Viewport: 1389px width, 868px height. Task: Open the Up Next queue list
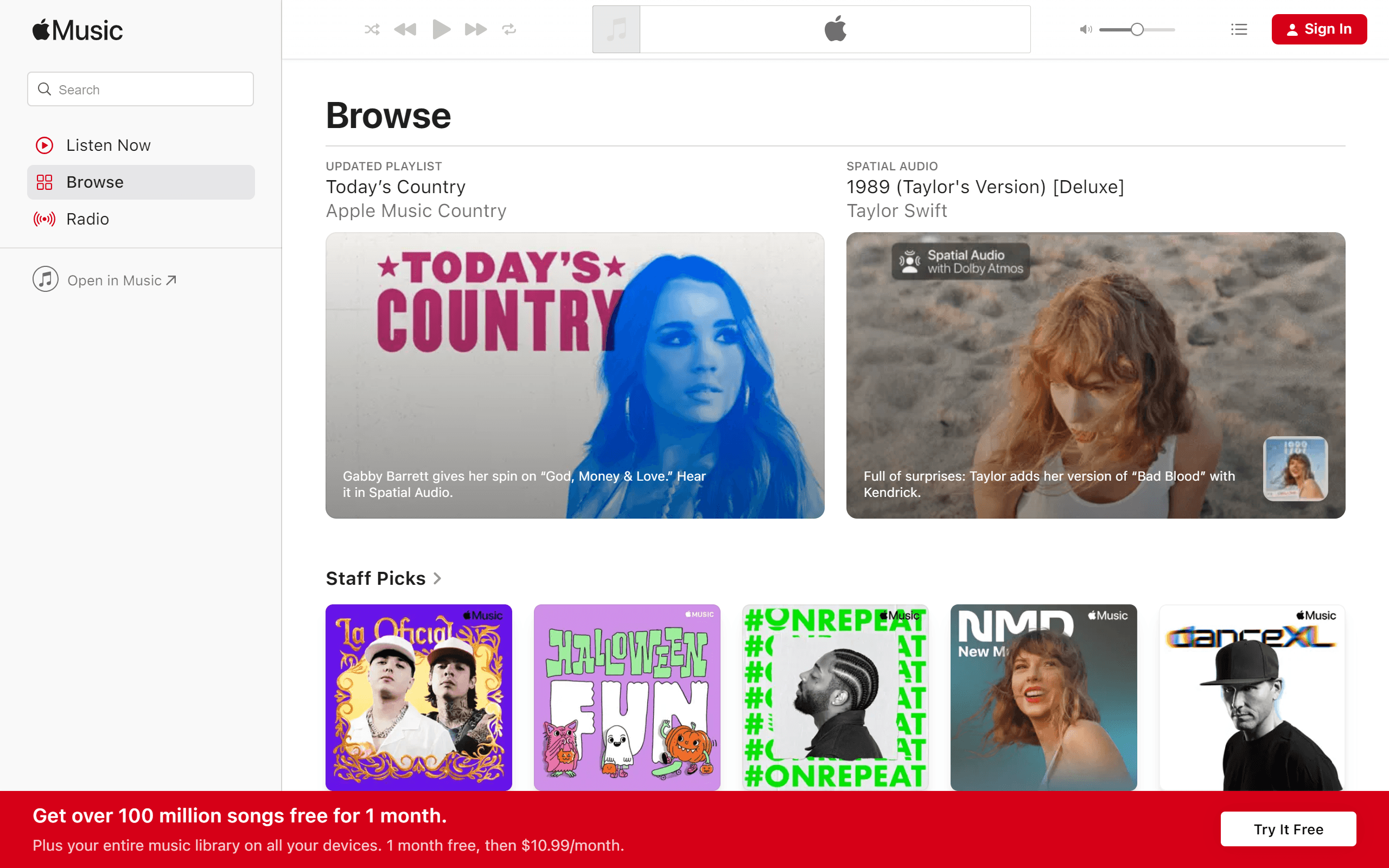pyautogui.click(x=1239, y=29)
